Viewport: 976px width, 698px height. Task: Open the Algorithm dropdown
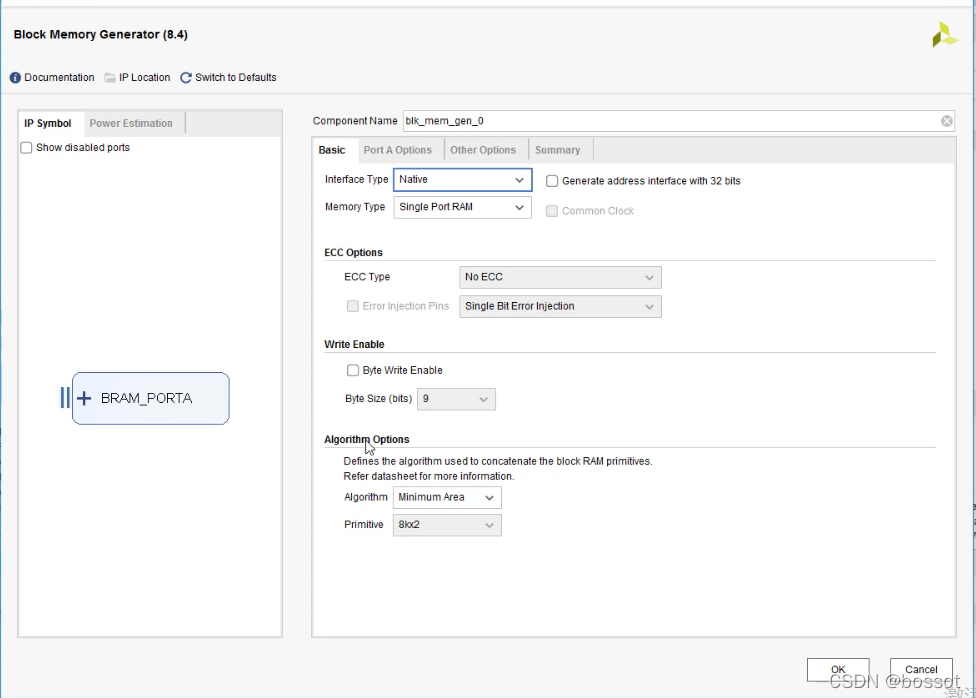447,498
